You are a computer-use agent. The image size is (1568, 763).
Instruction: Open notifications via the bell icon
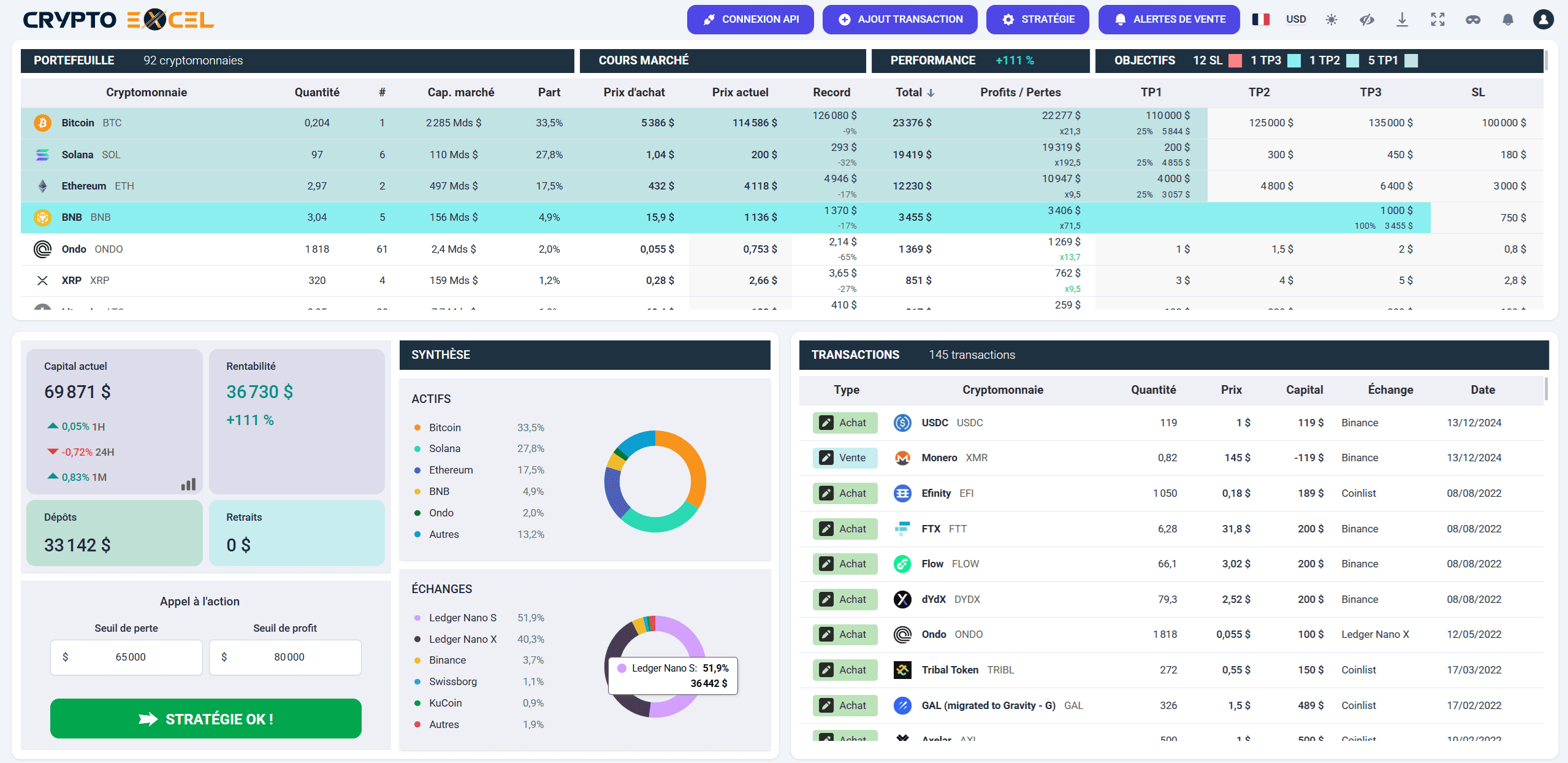pos(1508,19)
